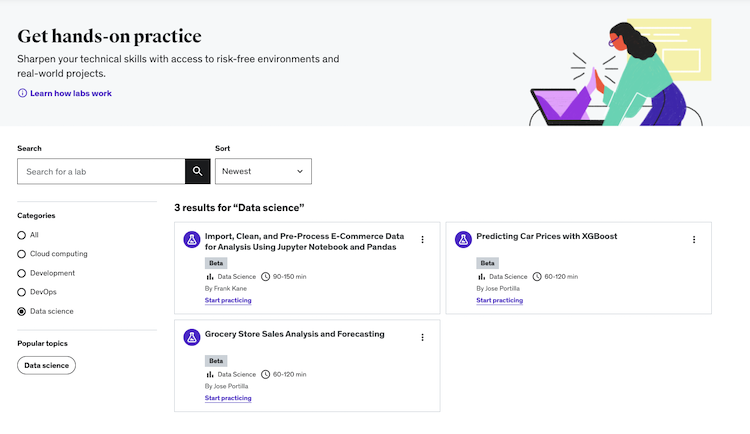Pick the Development category radio button
750x434 pixels.
[x=22, y=273]
